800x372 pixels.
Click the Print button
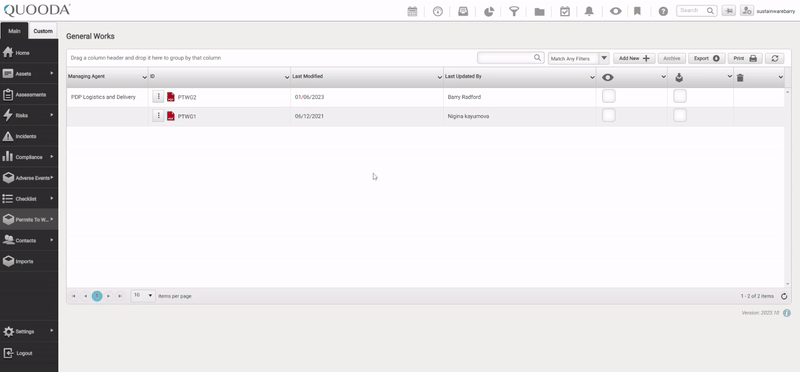pyautogui.click(x=745, y=58)
